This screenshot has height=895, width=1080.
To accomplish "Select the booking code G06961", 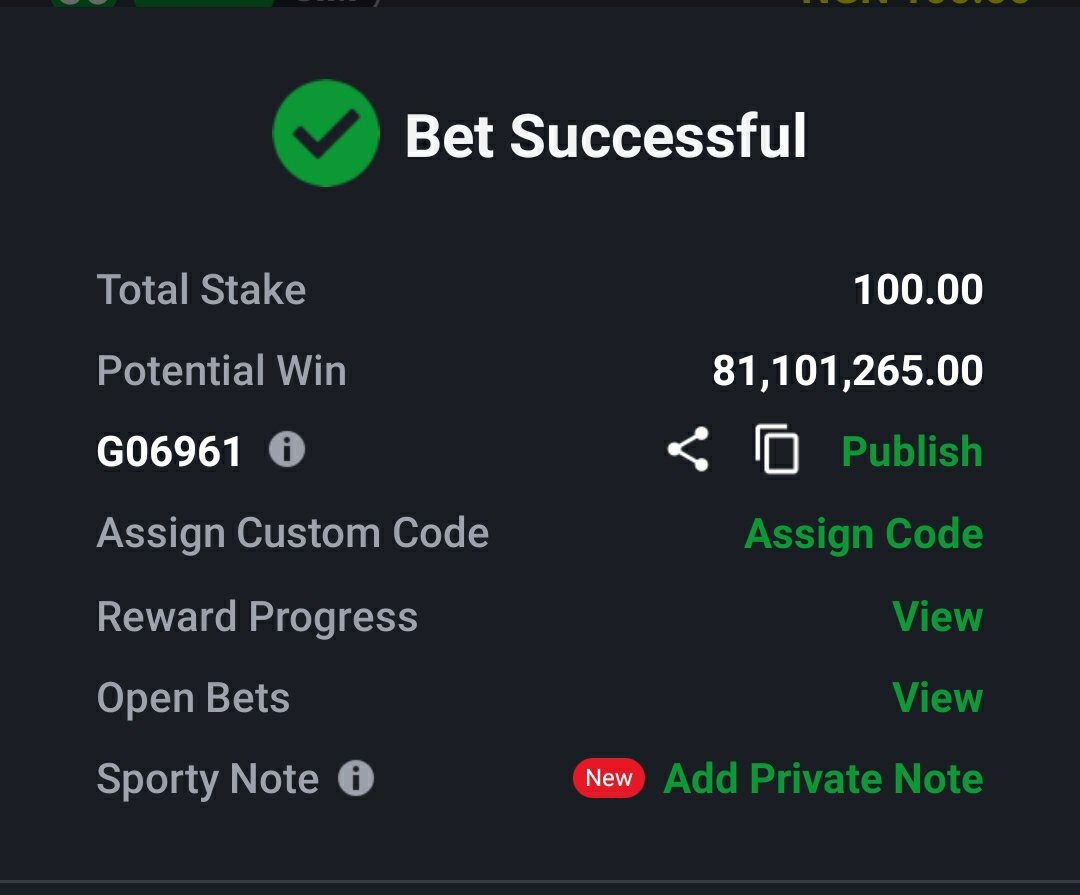I will tap(169, 451).
